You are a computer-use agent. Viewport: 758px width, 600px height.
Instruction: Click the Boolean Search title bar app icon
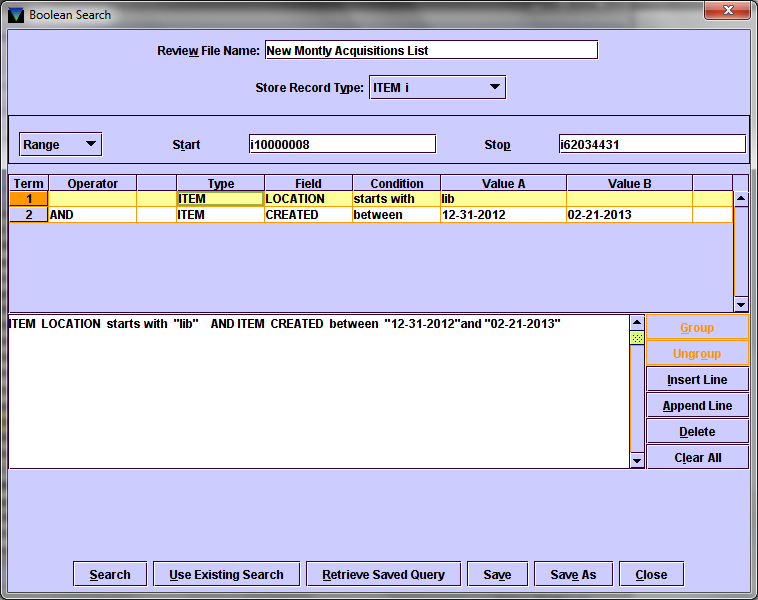(15, 15)
